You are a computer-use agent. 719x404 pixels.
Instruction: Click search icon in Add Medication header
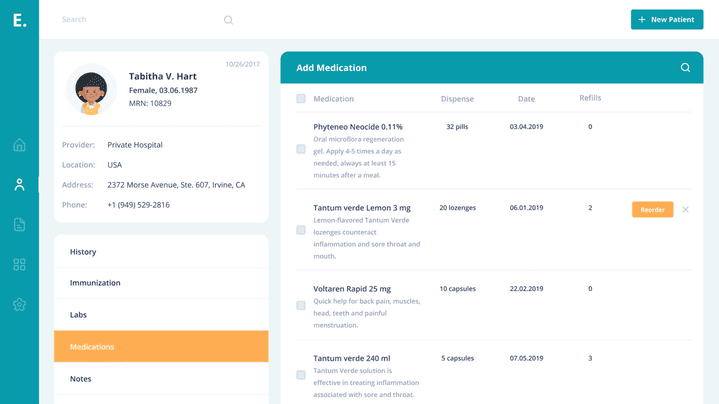tap(685, 68)
